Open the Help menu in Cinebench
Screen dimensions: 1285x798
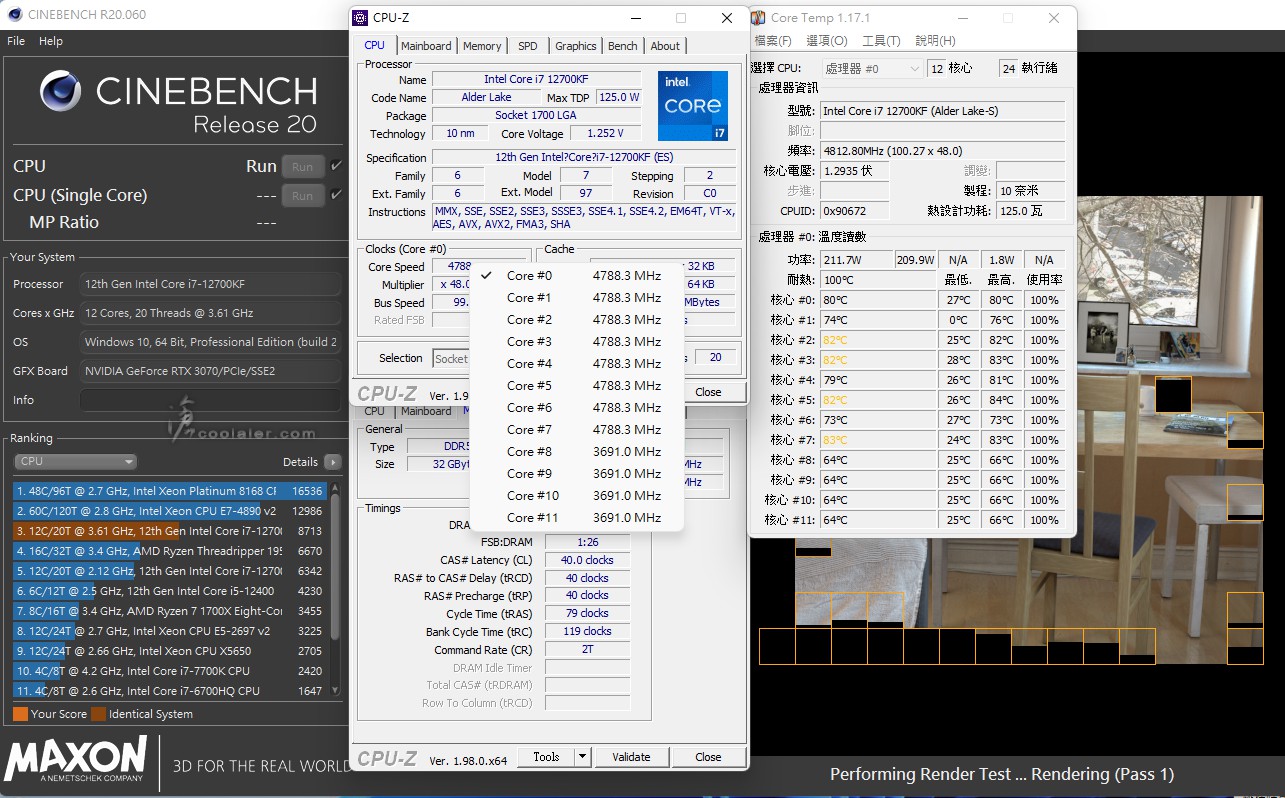coord(51,41)
